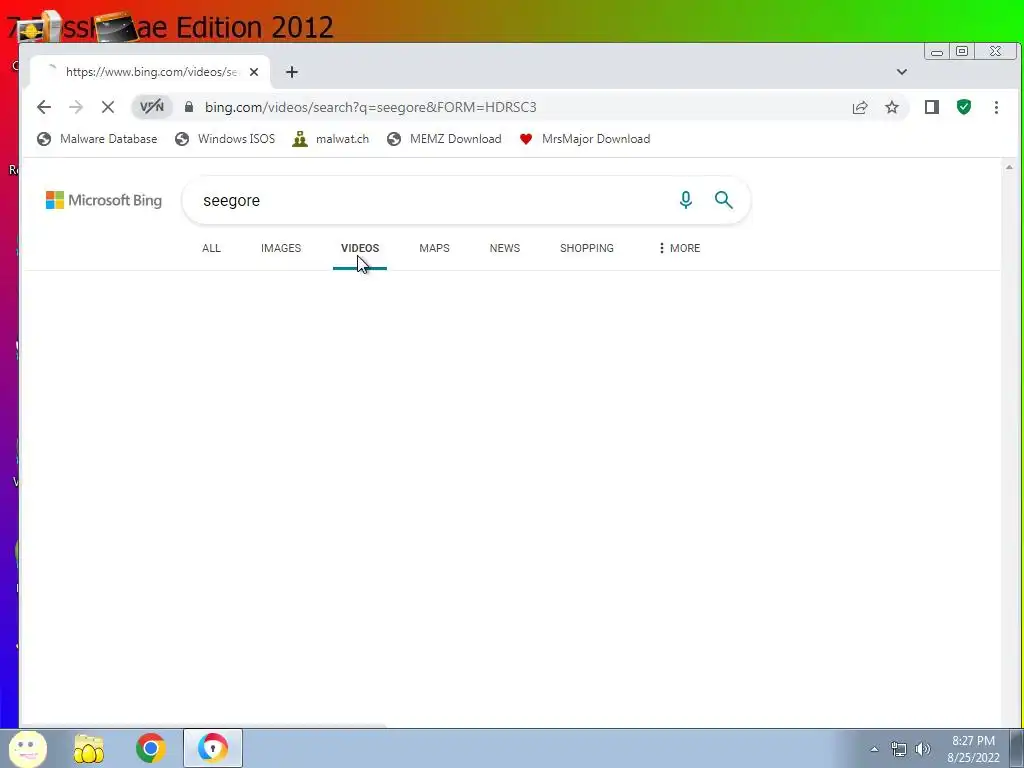Stop loading the page

coord(108,107)
